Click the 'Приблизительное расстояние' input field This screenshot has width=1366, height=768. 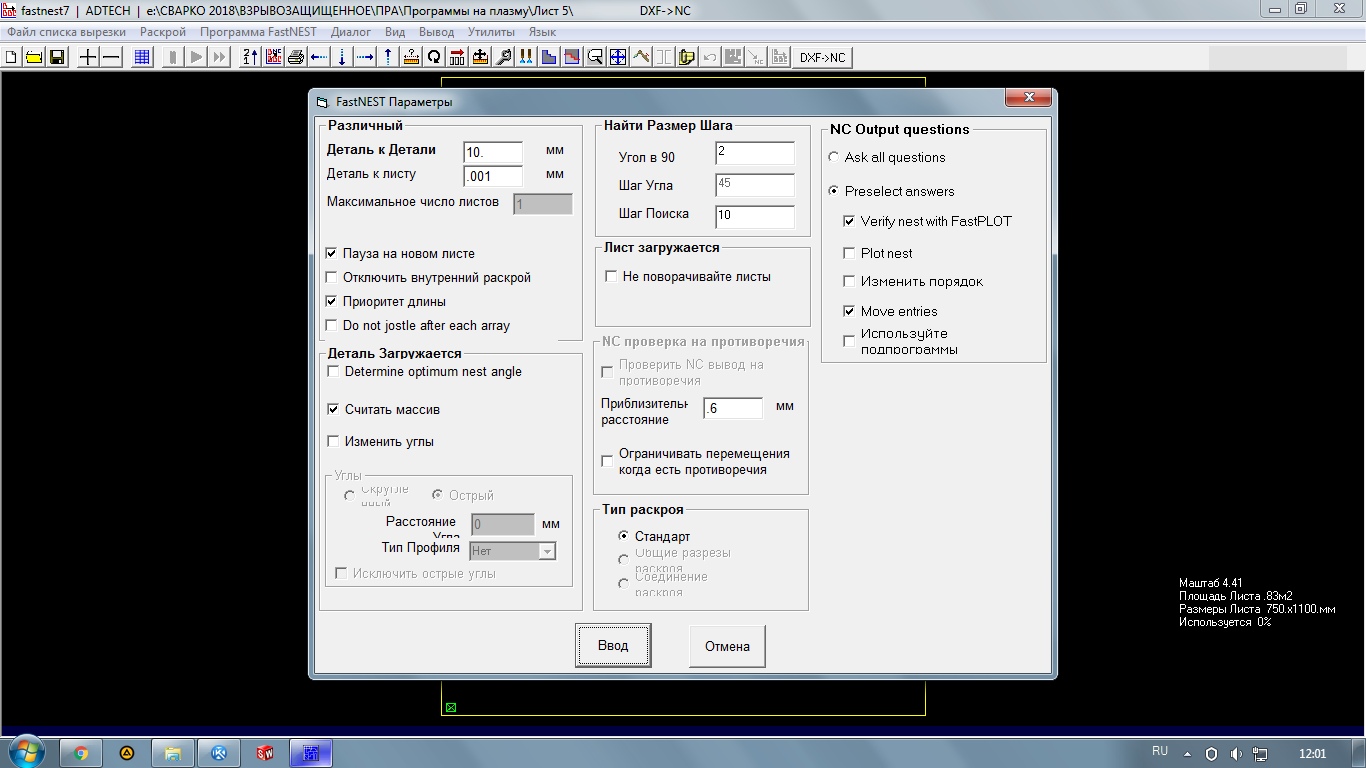click(733, 408)
